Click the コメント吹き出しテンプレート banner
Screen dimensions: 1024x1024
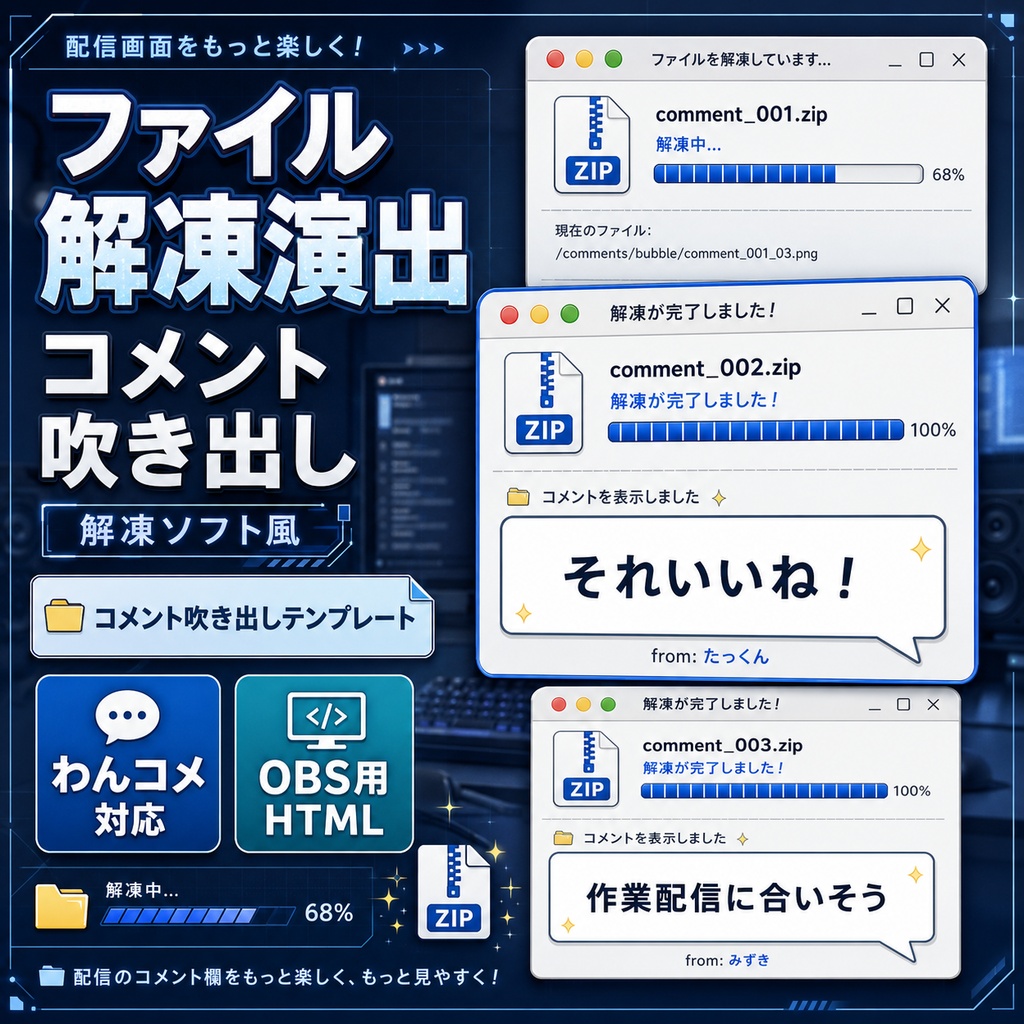point(232,616)
